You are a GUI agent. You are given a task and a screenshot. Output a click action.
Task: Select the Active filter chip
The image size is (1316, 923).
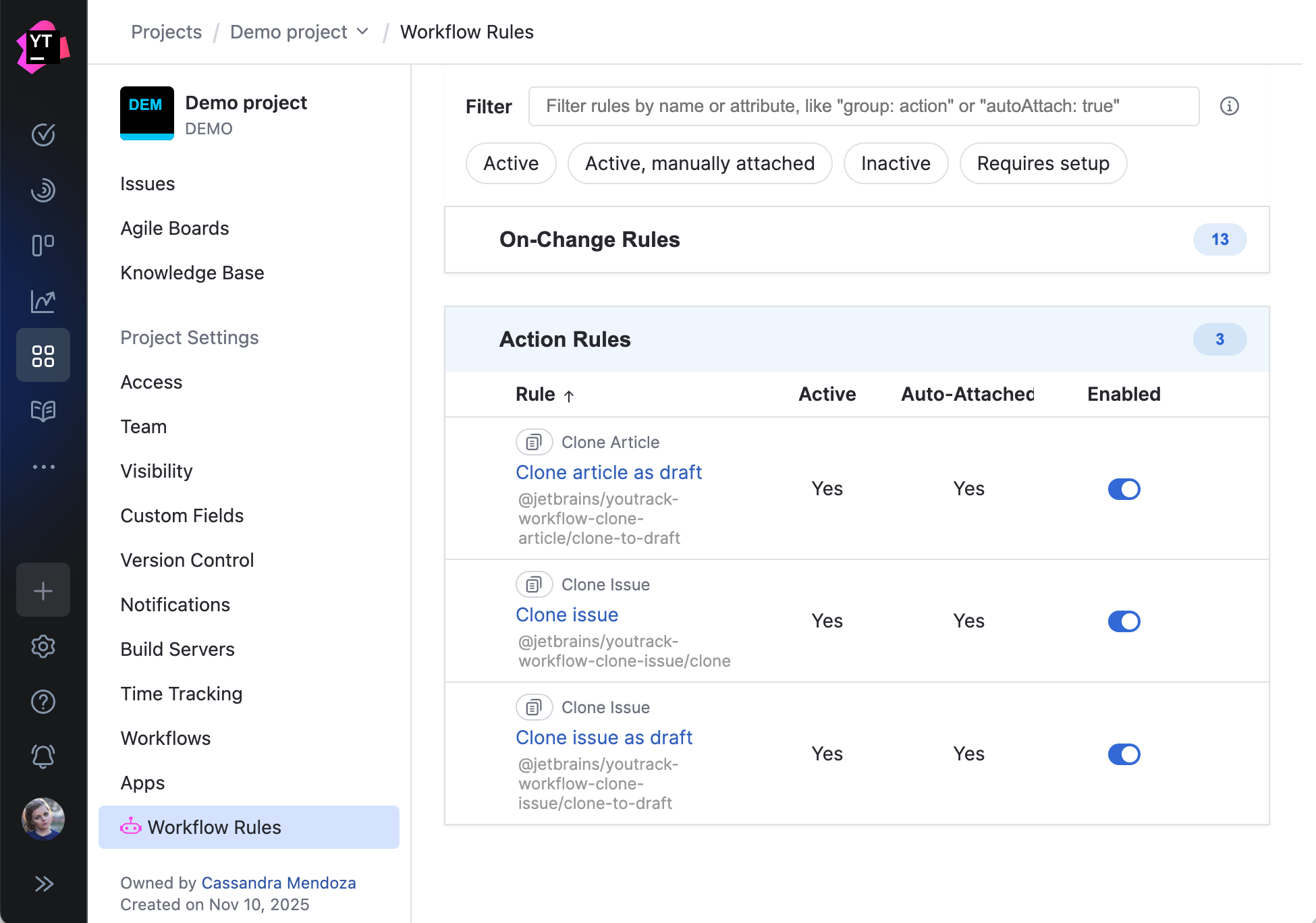(510, 163)
